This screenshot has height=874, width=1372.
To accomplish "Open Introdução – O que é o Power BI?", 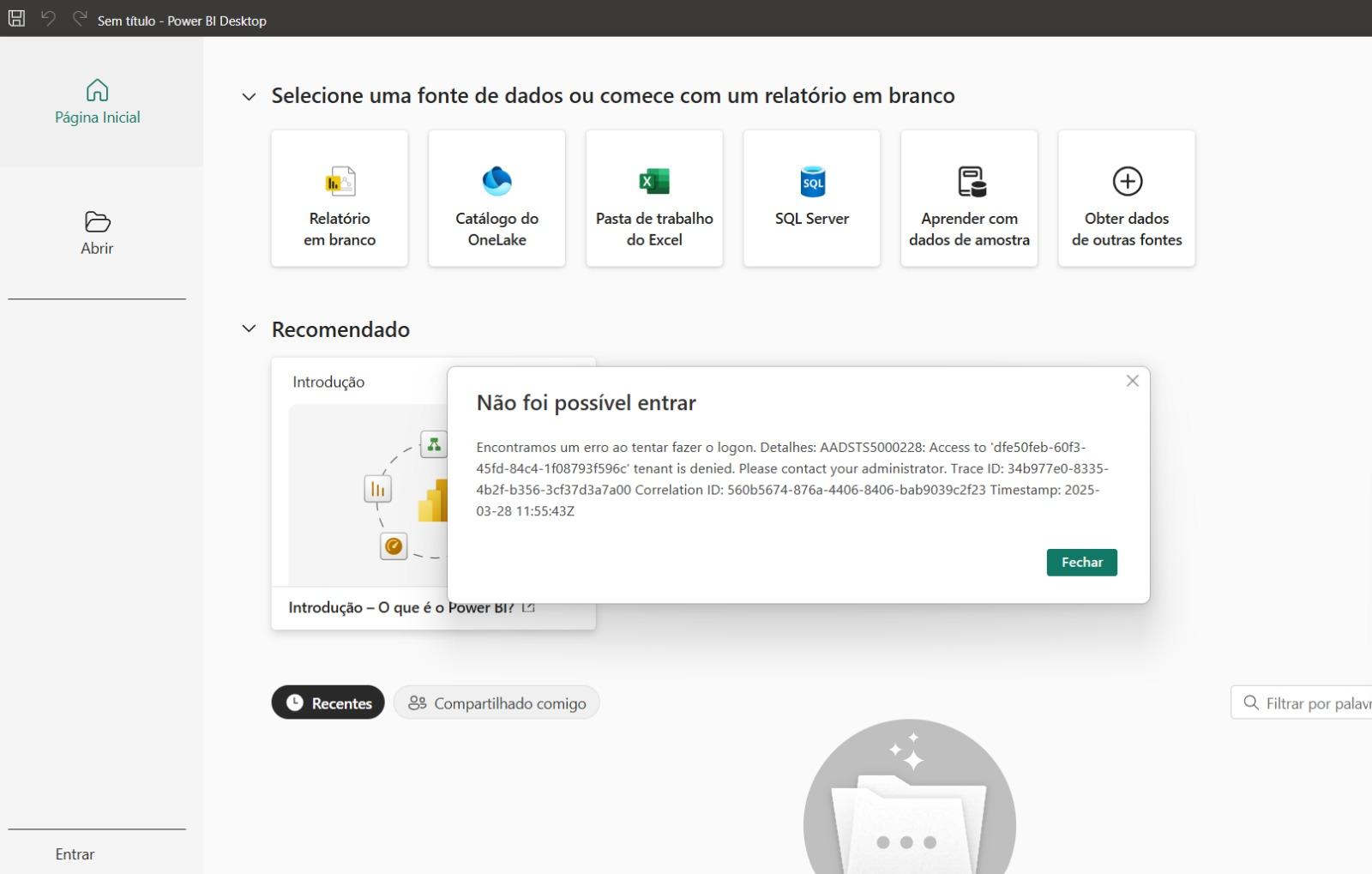I will tap(402, 606).
